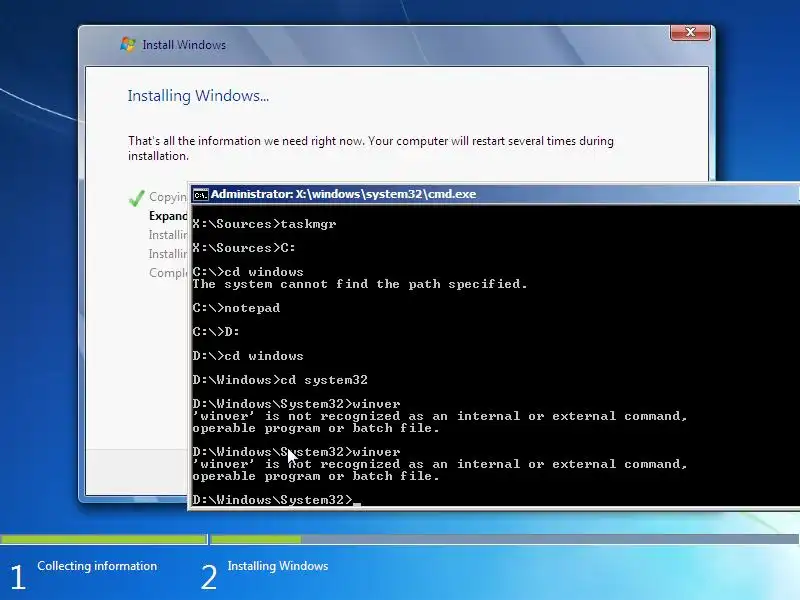
Task: Click 'The system cannot find the path specified.' line
Action: click(360, 284)
